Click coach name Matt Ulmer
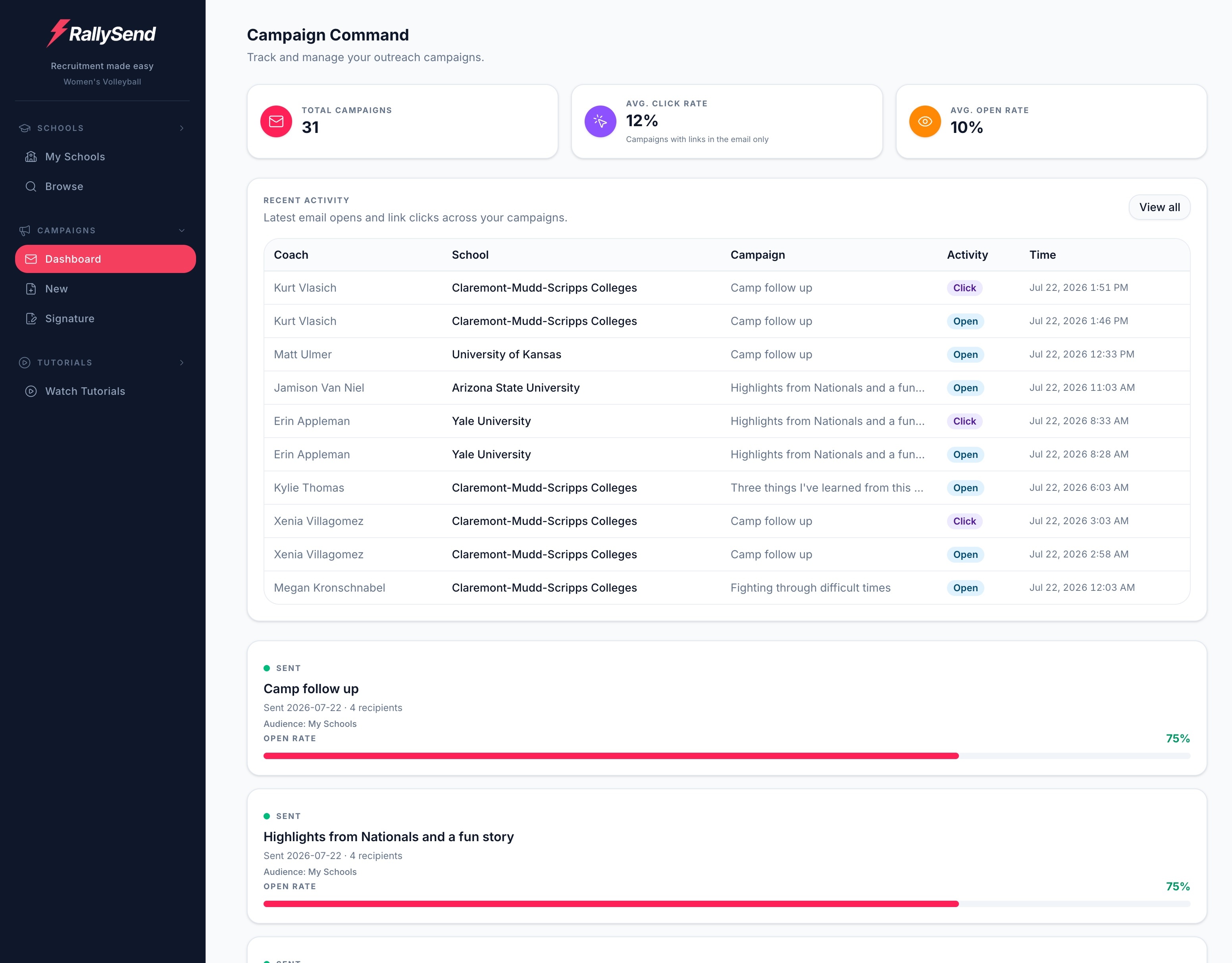This screenshot has width=1232, height=963. pyautogui.click(x=302, y=355)
